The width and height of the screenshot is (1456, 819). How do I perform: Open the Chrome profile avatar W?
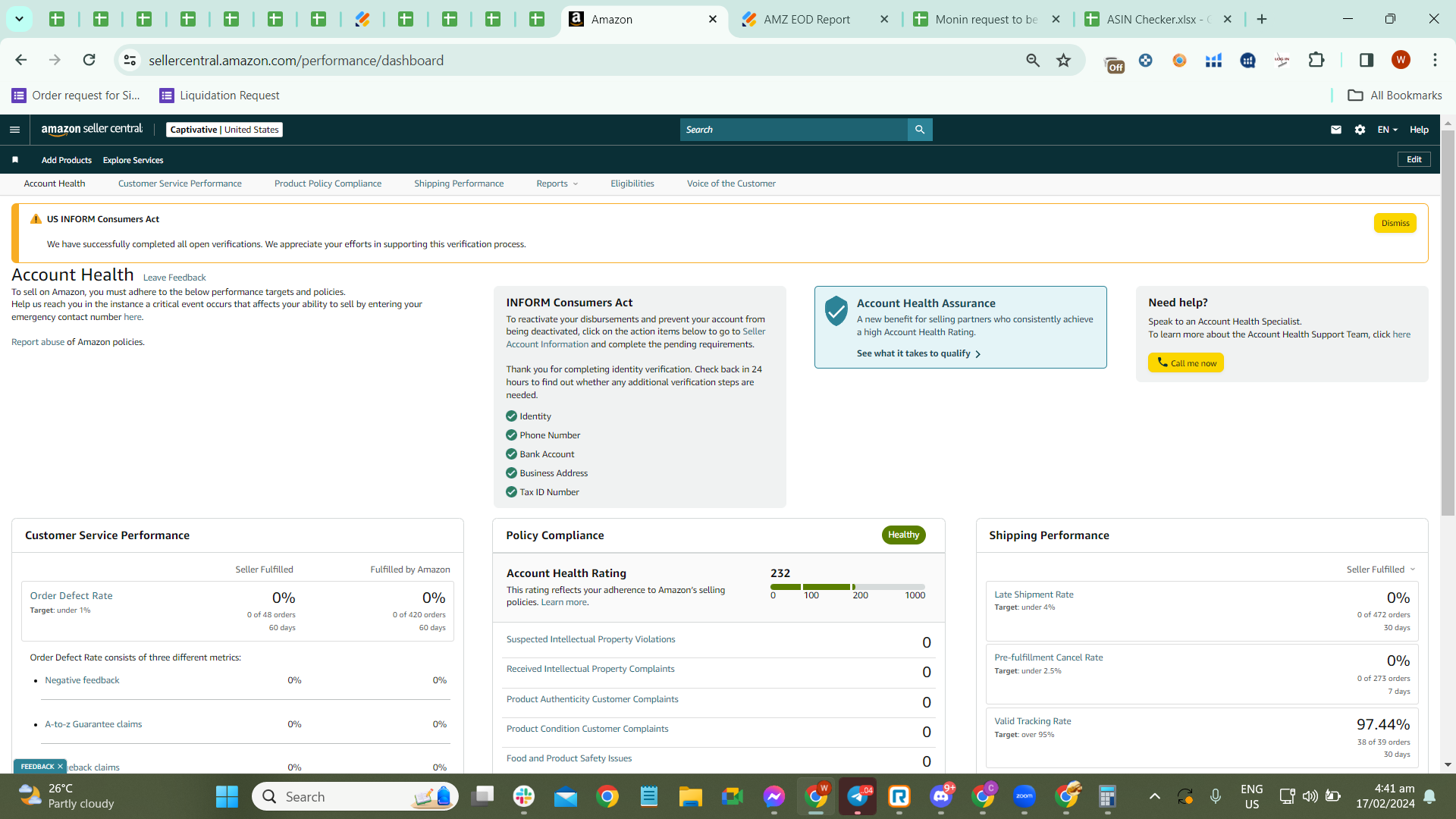(x=1401, y=60)
